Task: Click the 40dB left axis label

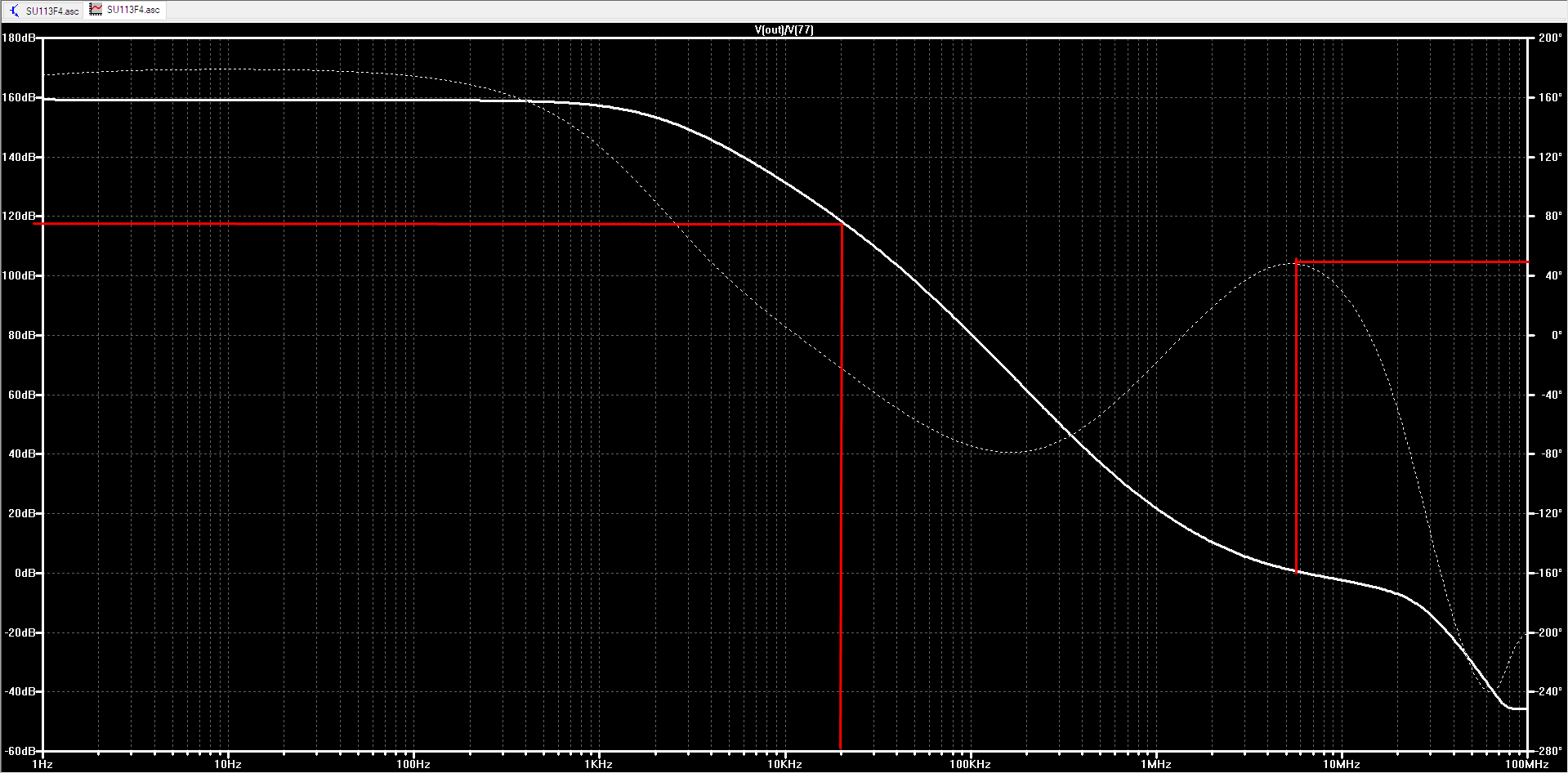Action: pyautogui.click(x=22, y=454)
